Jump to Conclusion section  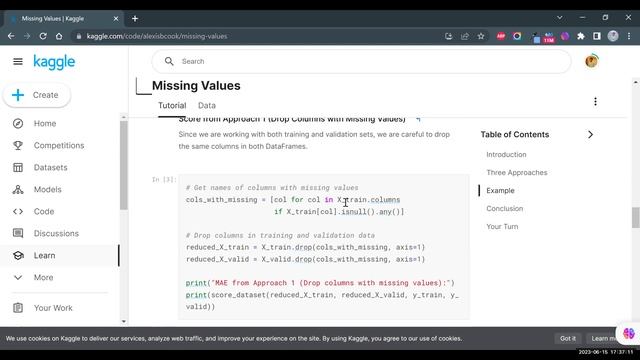[x=504, y=209]
